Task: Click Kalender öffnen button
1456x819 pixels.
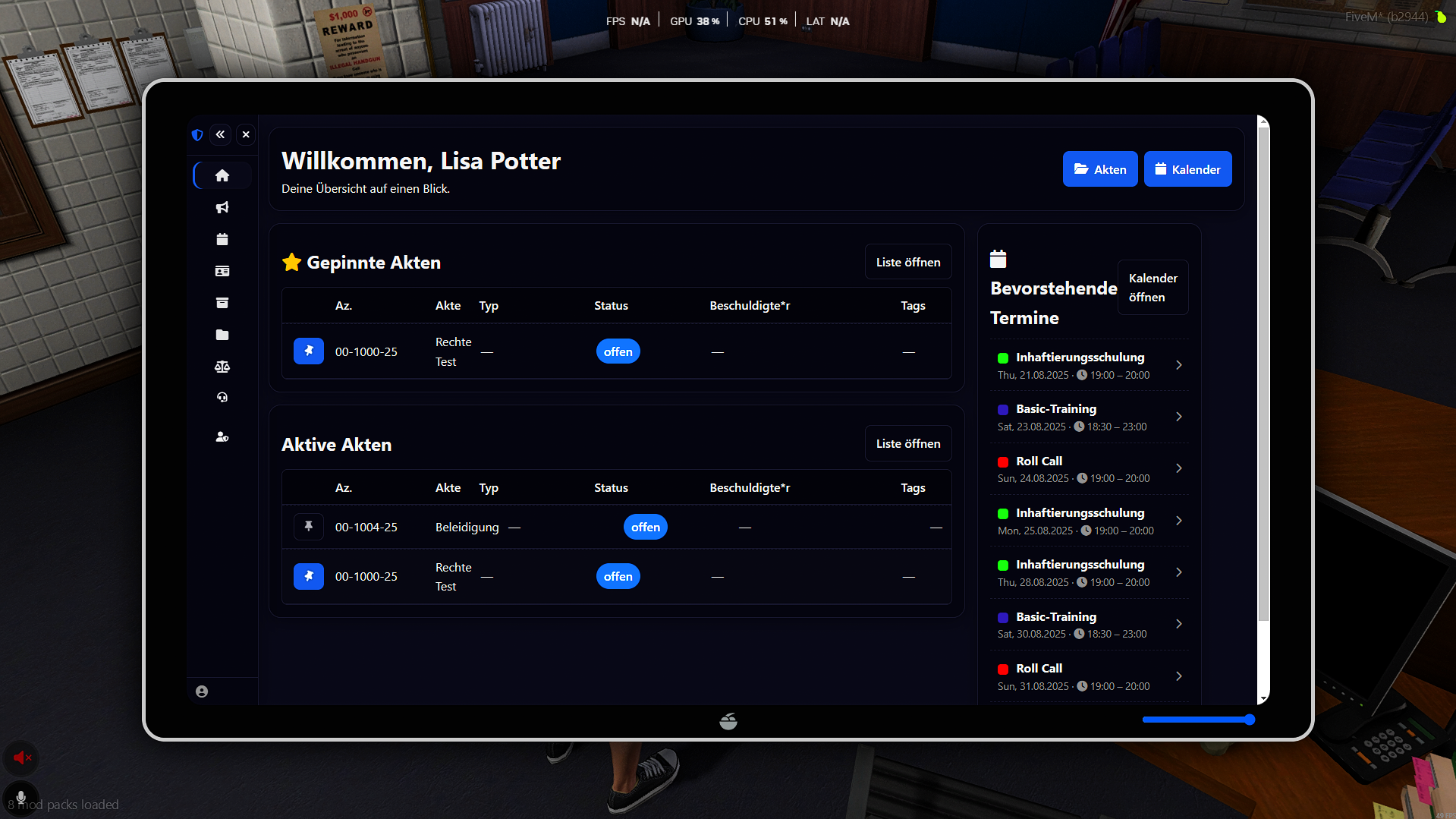Action: [1153, 288]
